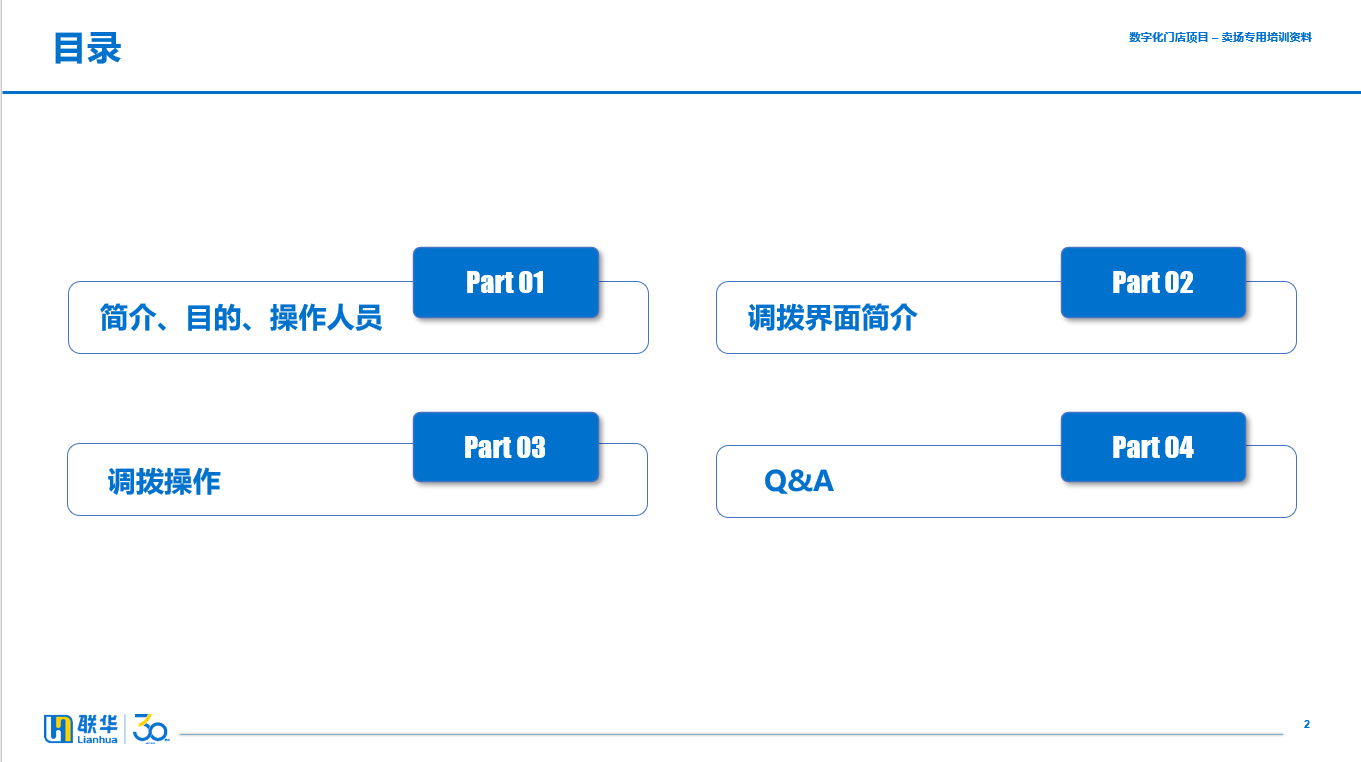The width and height of the screenshot is (1361, 762).
Task: Select the 简介、目的、操作人员 text
Action: tap(241, 318)
